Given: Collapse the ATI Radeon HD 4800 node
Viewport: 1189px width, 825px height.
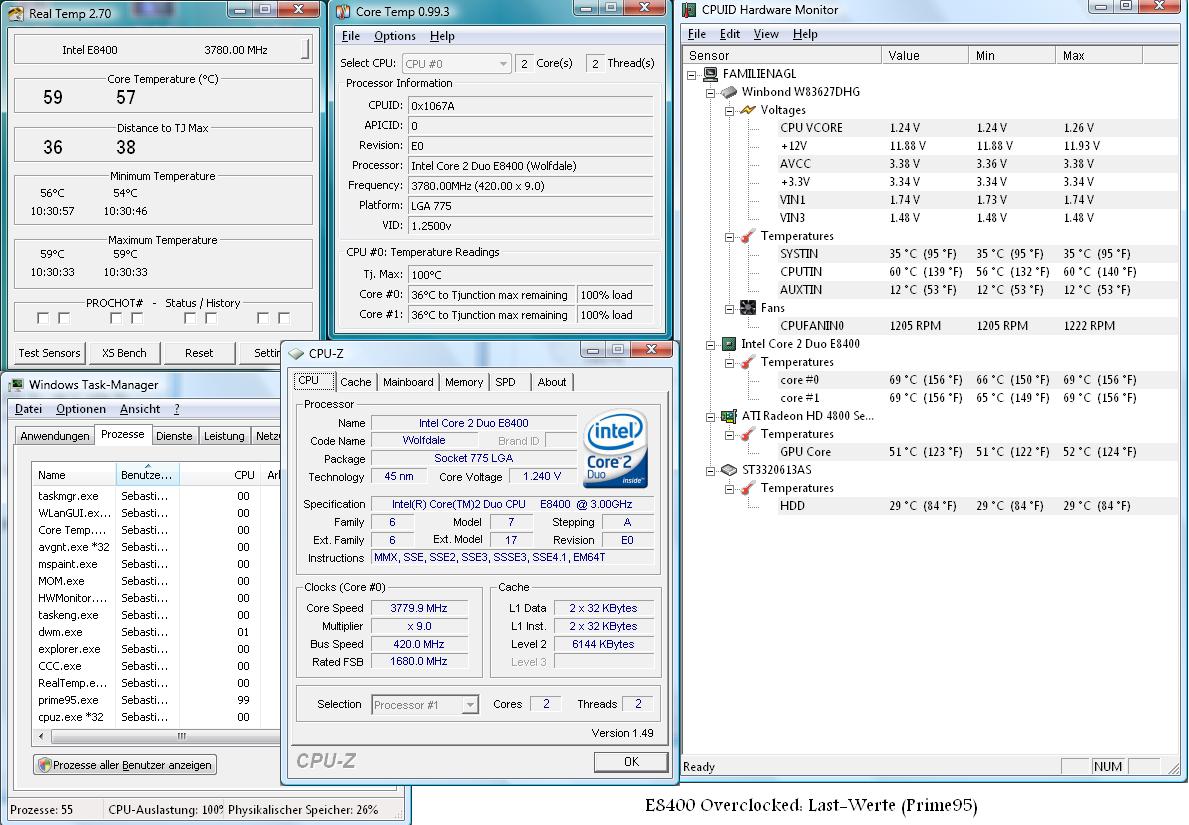Looking at the screenshot, I should pyautogui.click(x=711, y=416).
